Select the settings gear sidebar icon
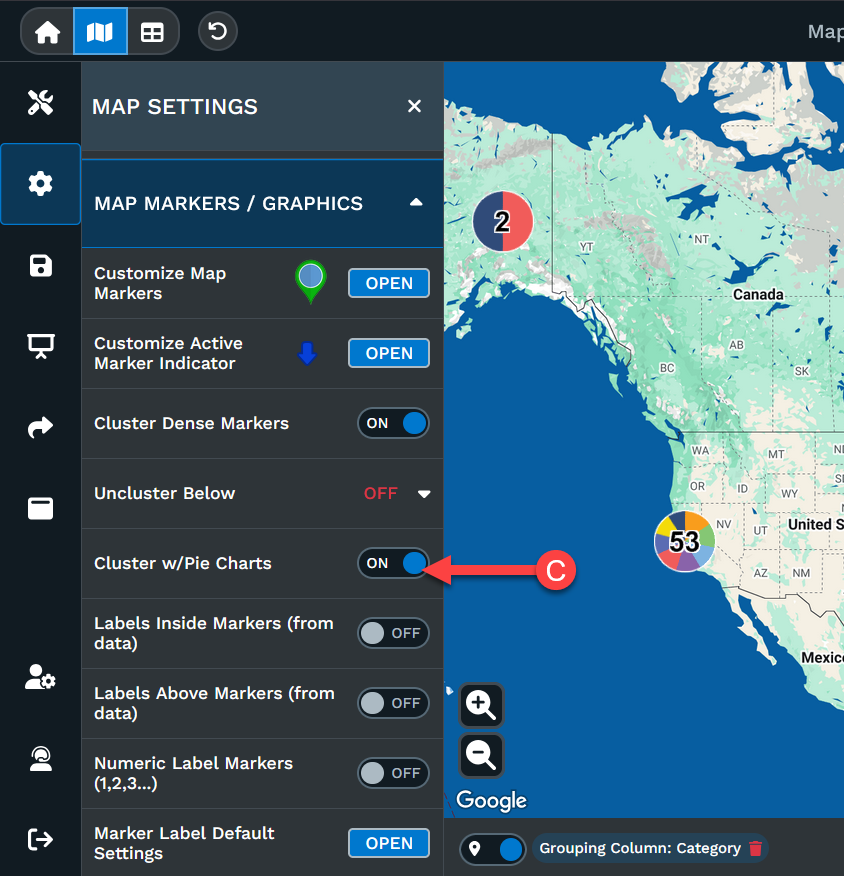844x876 pixels. [x=40, y=184]
